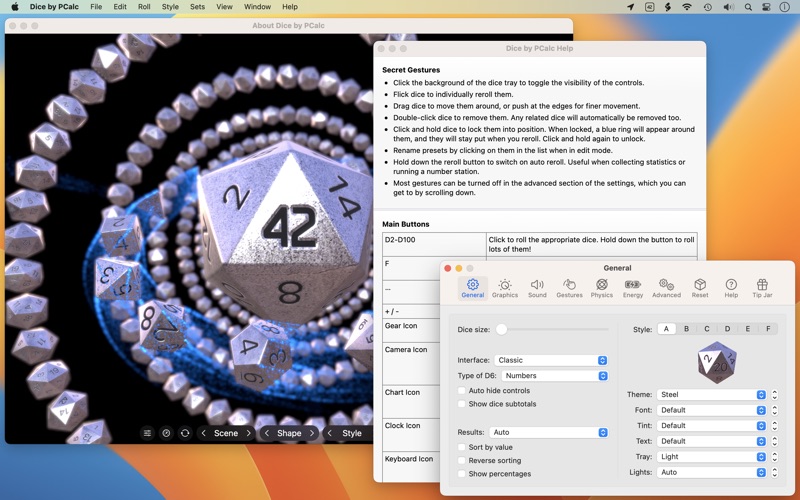The height and width of the screenshot is (500, 800).
Task: Click the Reset dice icon
Action: 700,288
